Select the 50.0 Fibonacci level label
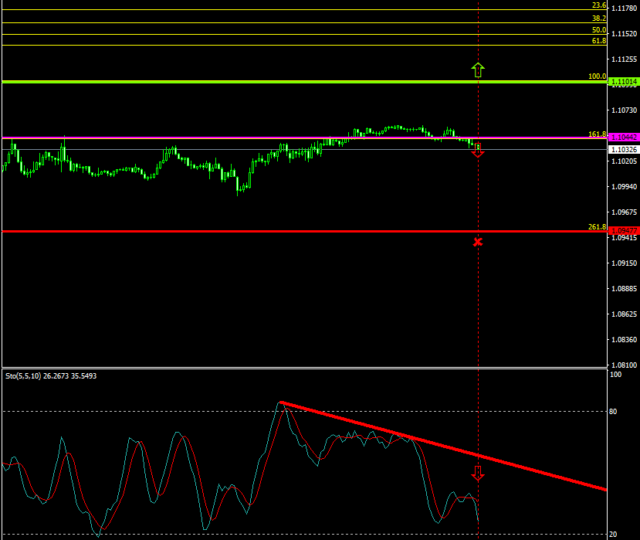The height and width of the screenshot is (540, 640). [x=598, y=30]
